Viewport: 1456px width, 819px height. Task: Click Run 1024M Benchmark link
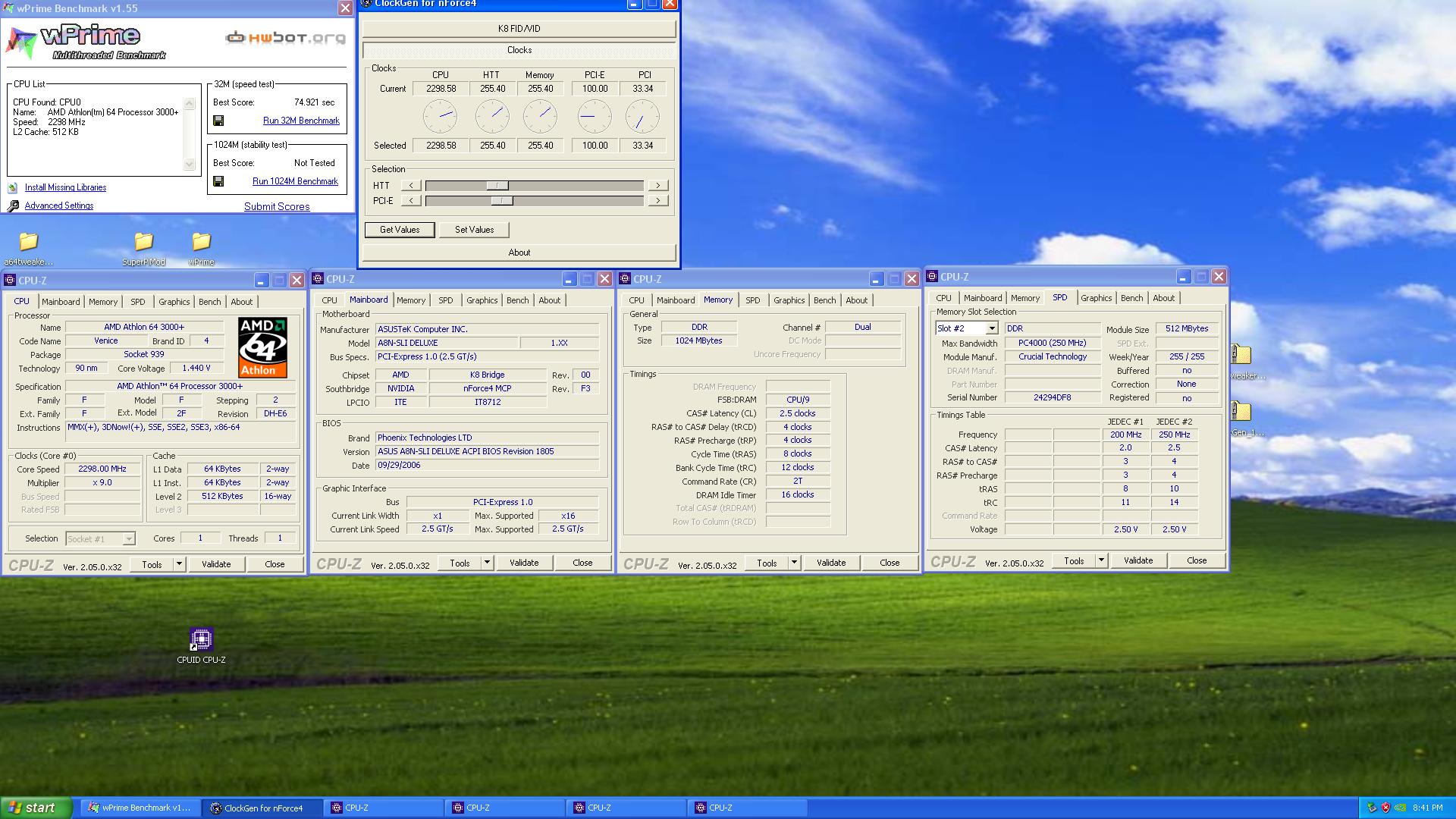coord(295,181)
